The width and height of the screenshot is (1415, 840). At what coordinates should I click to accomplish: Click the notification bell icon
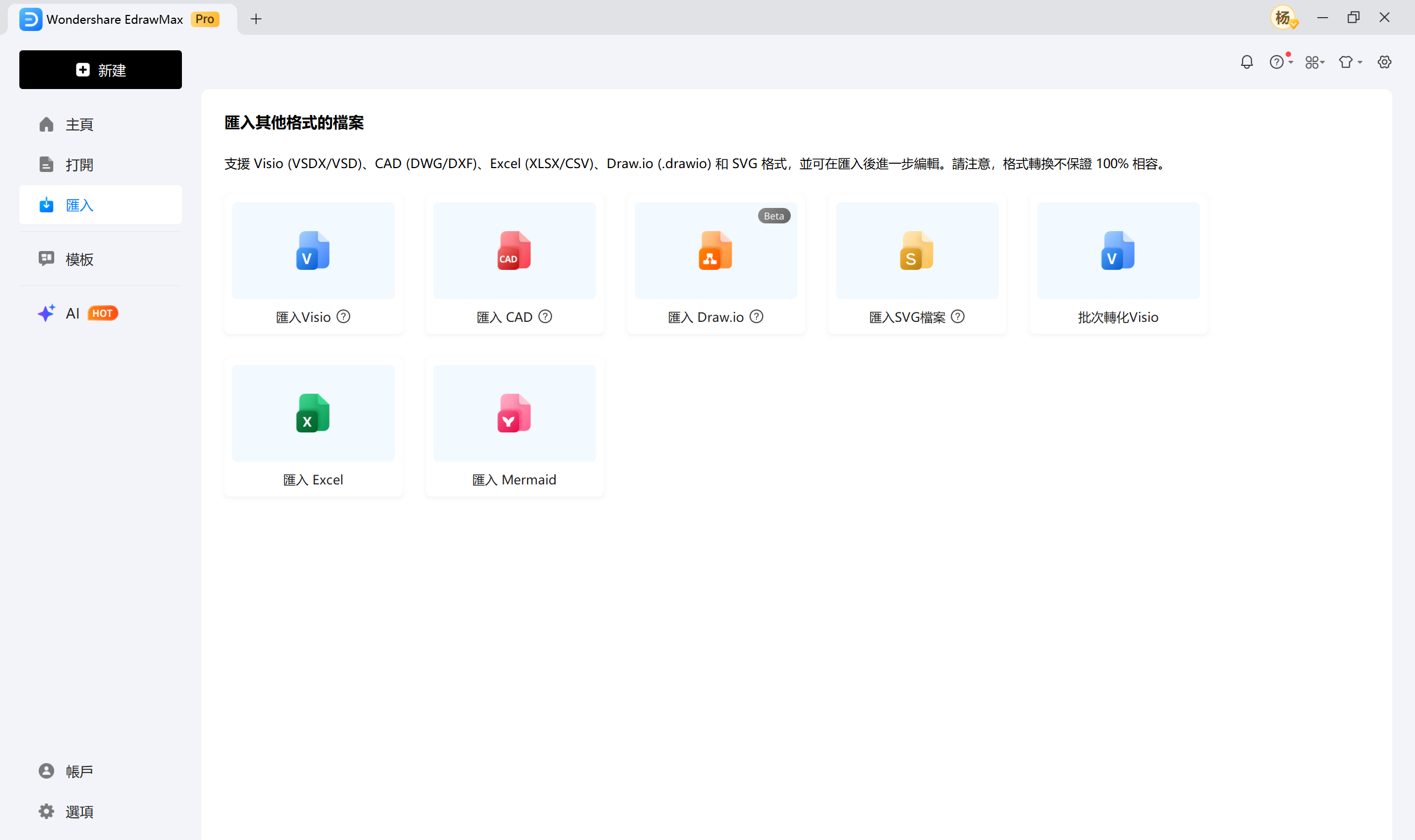pos(1246,62)
